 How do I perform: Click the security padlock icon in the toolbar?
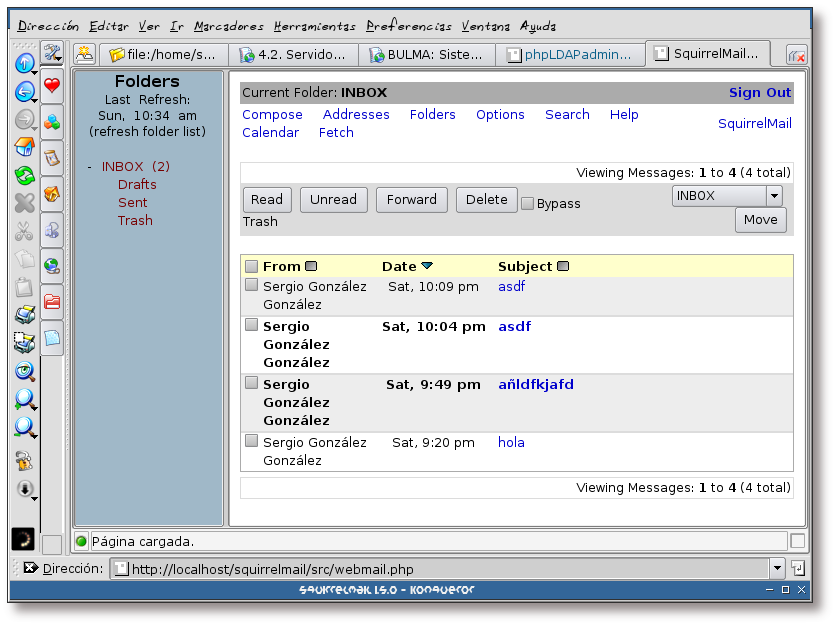pos(24,461)
